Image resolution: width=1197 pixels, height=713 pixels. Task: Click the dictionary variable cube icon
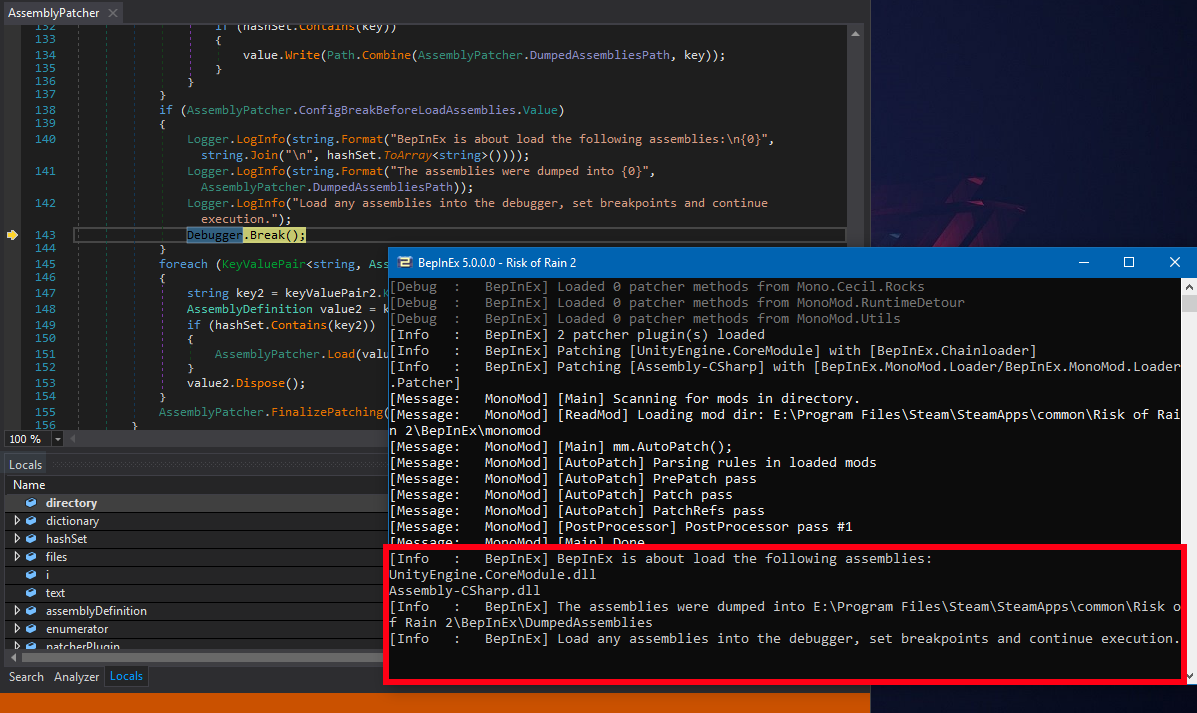(31, 521)
